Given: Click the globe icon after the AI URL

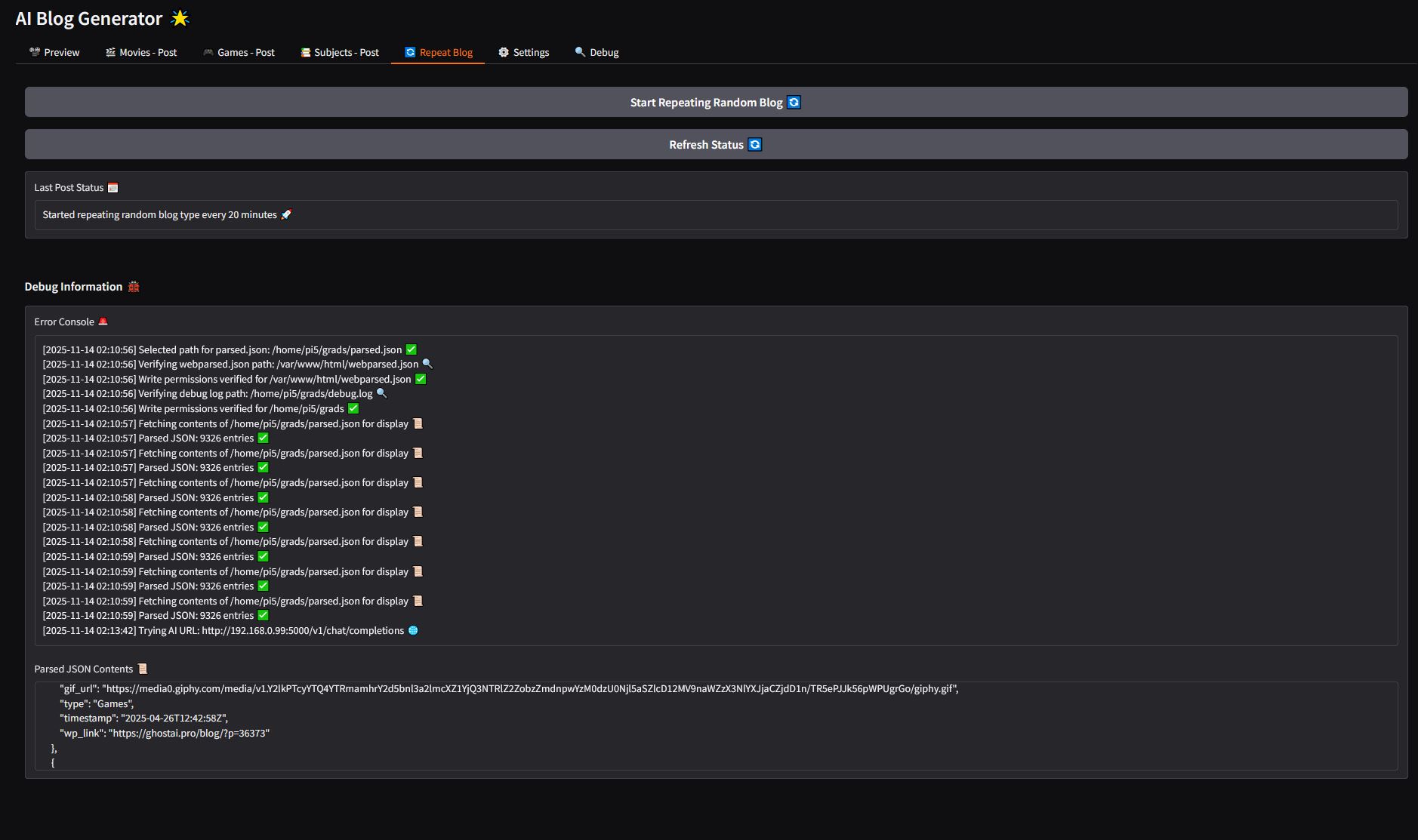Looking at the screenshot, I should click(413, 631).
